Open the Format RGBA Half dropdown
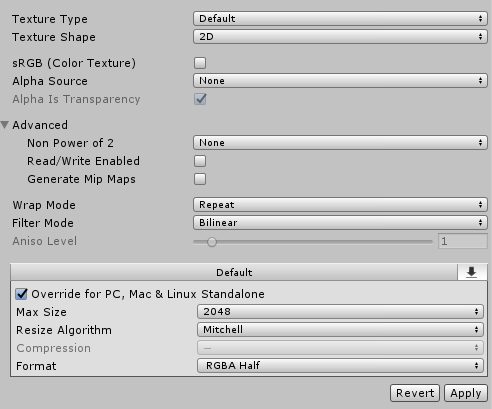492x409 pixels. [340, 366]
